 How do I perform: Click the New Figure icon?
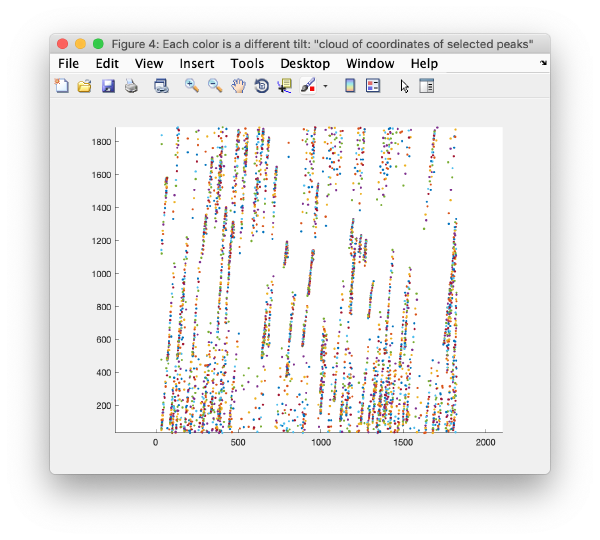click(x=62, y=86)
